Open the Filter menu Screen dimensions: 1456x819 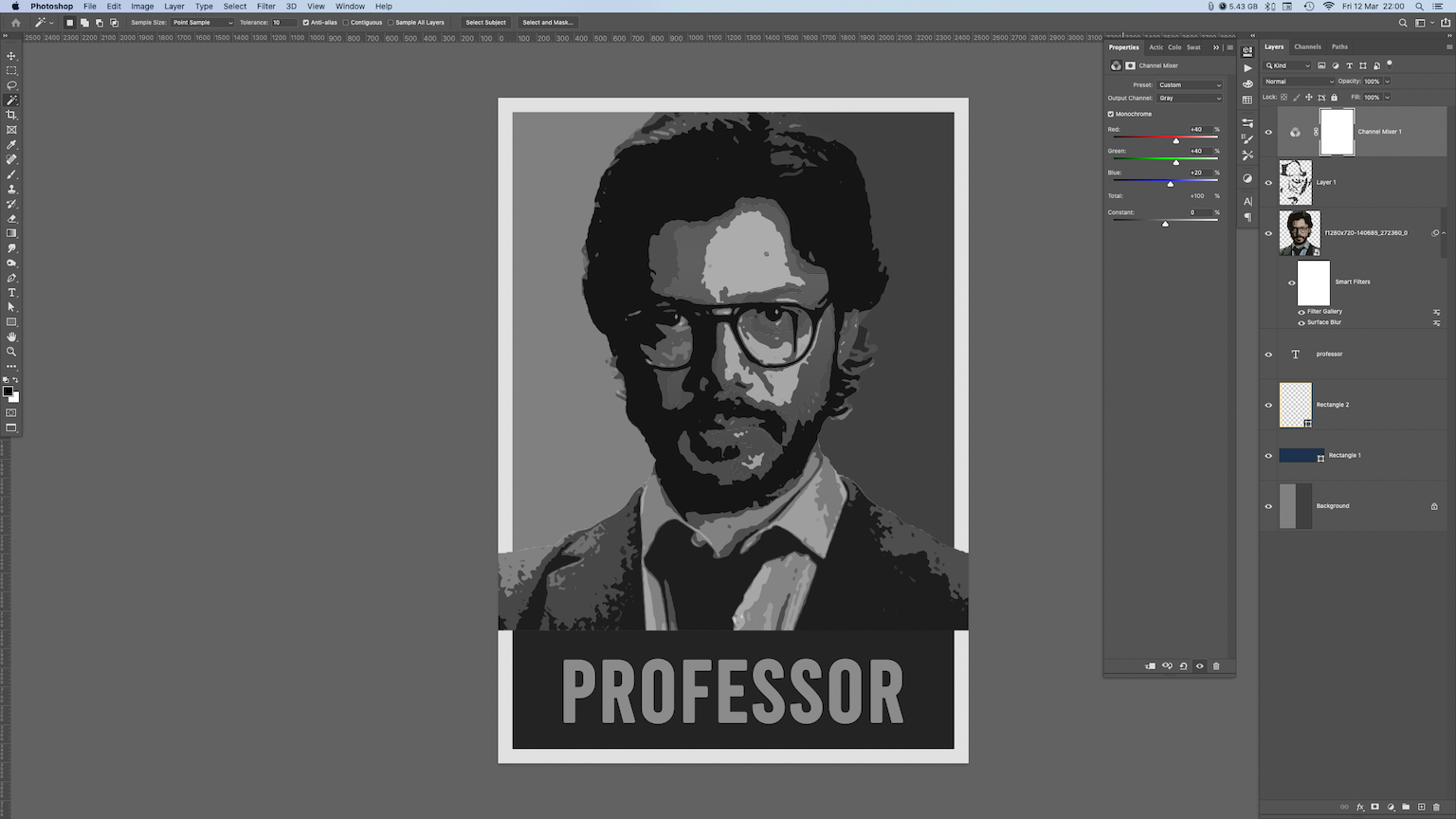point(266,7)
